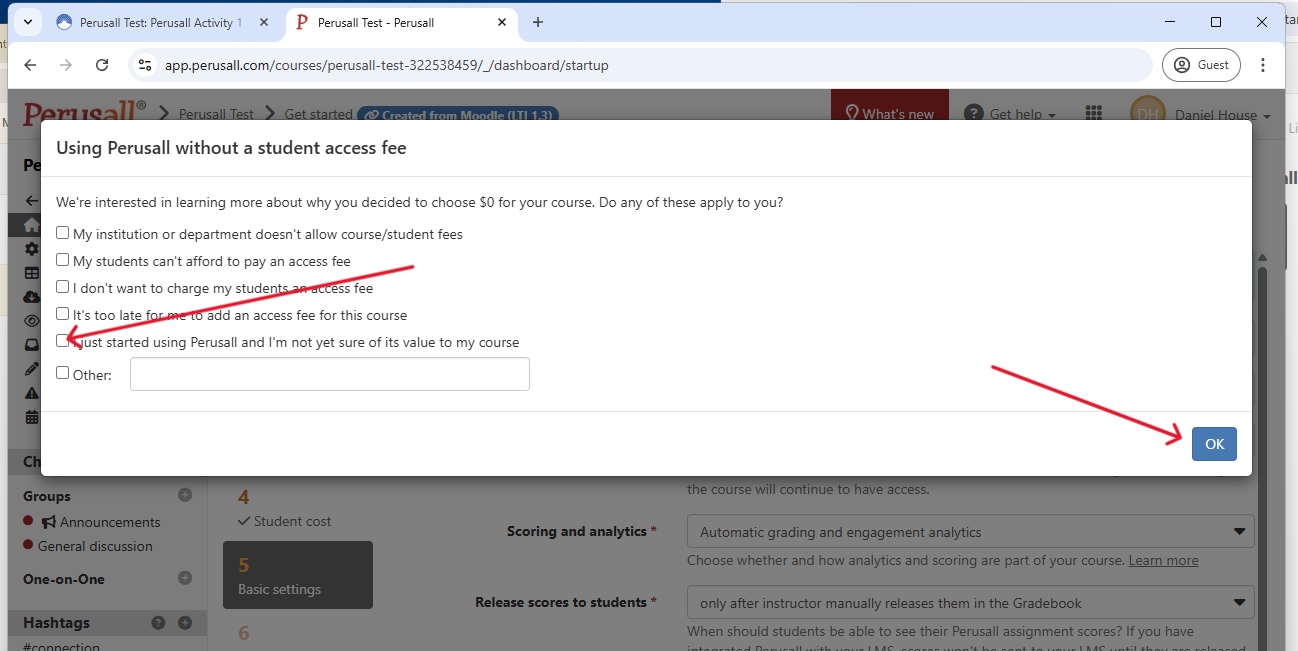1298x651 pixels.
Task: Open the Scoring and analytics dropdown
Action: (970, 532)
